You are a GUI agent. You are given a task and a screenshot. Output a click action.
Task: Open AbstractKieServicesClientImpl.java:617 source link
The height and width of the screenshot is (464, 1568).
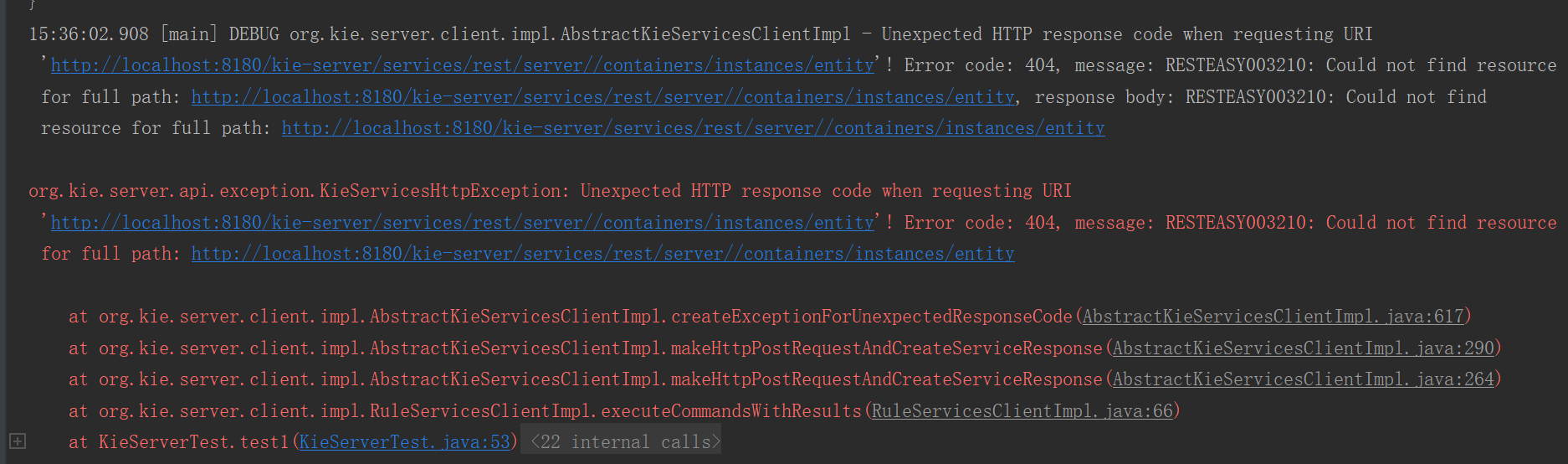click(x=1273, y=317)
